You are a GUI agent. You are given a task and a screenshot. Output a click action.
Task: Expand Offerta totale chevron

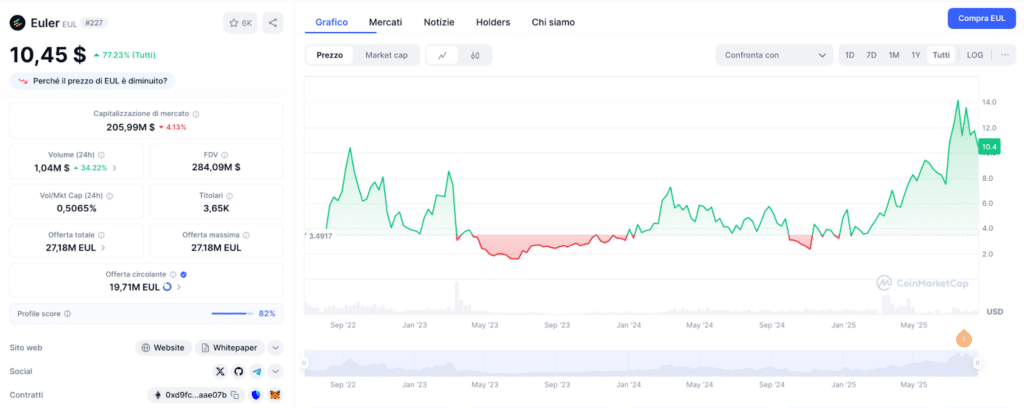tap(103, 247)
